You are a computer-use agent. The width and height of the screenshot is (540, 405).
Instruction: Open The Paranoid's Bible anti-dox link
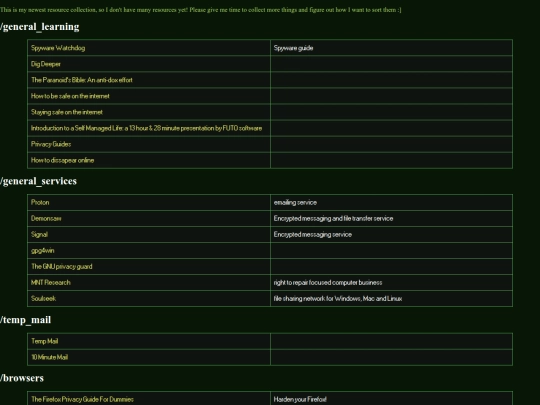(82, 80)
